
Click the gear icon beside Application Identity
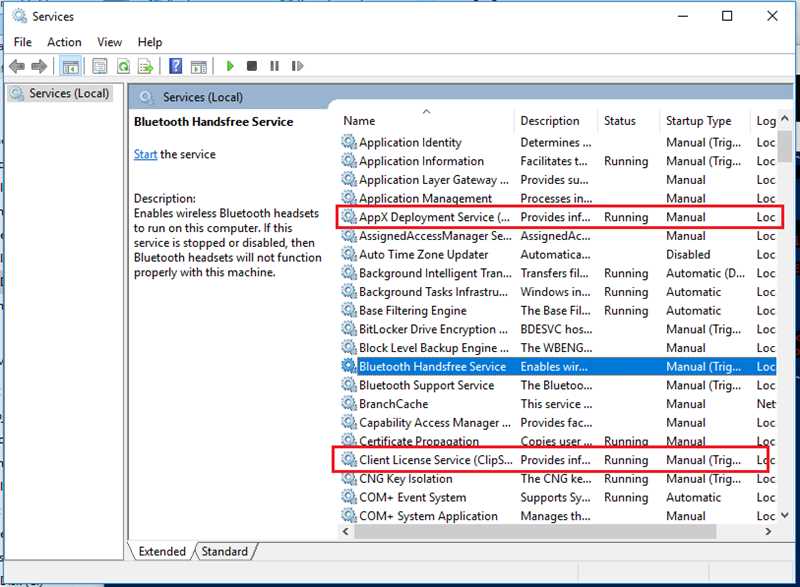click(x=349, y=142)
